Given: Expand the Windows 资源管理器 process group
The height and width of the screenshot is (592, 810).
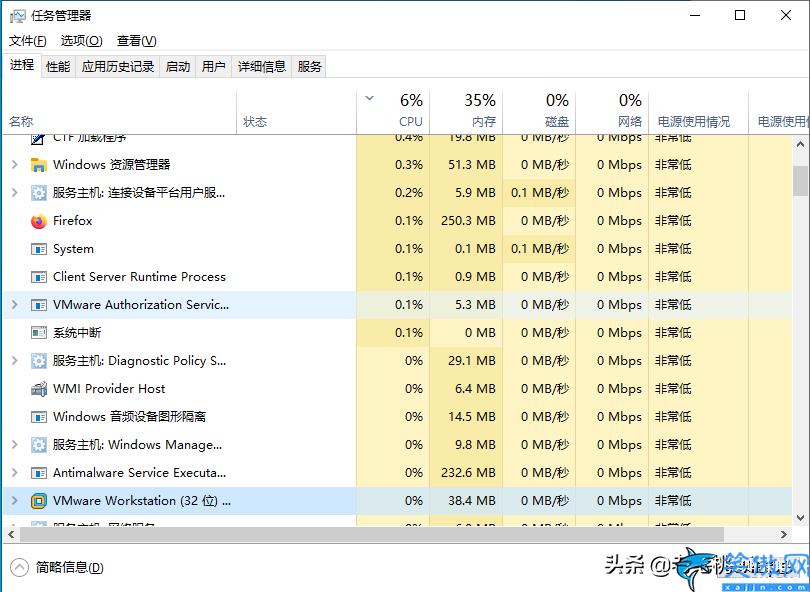Looking at the screenshot, I should 15,165.
